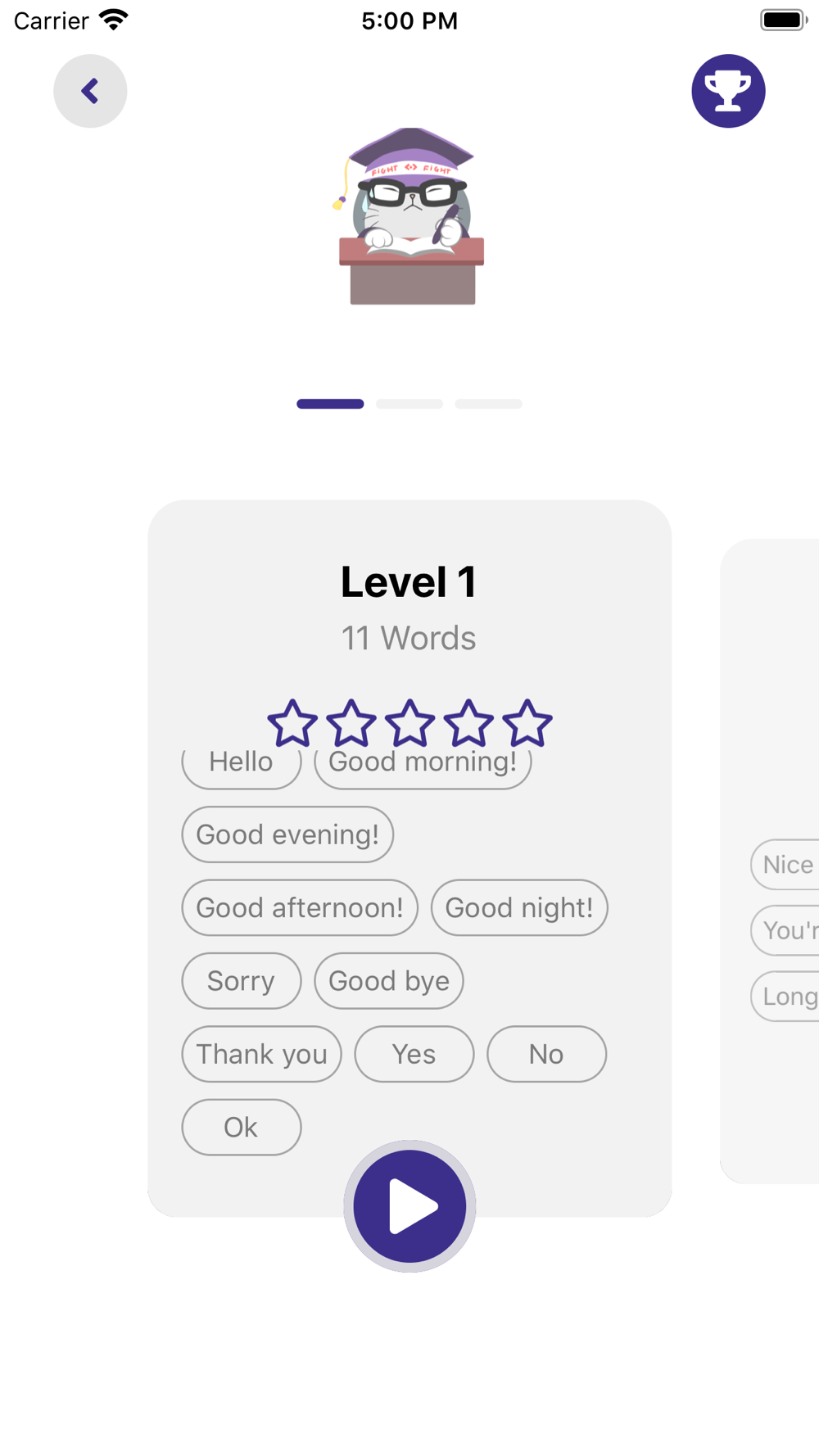Tap the "Good afternoon!" word chip

point(300,907)
